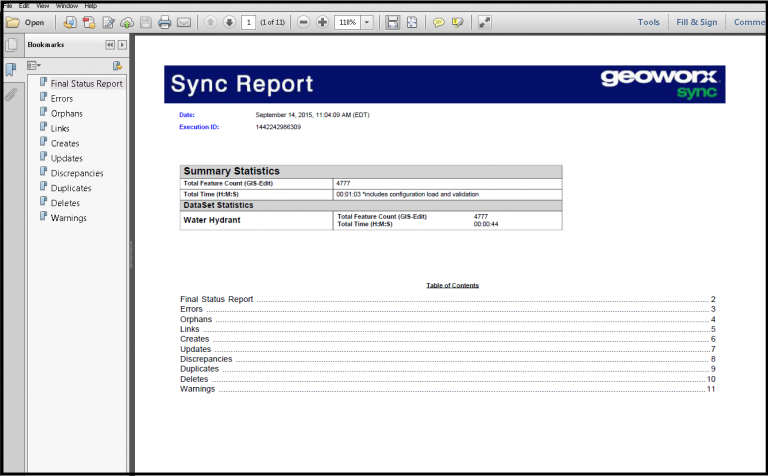Screen dimensions: 768x476
Task: Print the document using printer icon
Action: click(x=165, y=23)
